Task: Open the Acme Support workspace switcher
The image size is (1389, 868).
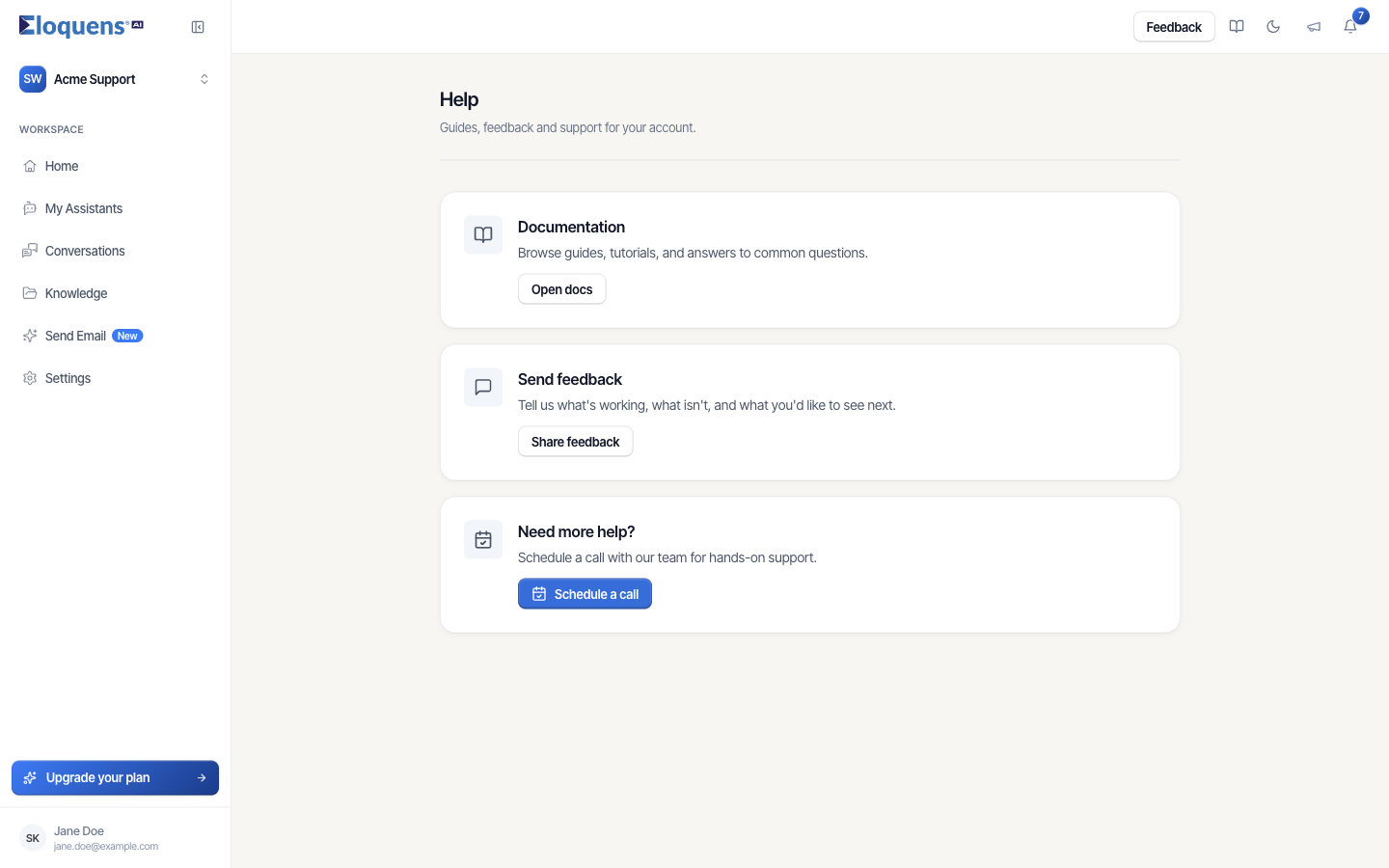Action: point(115,79)
